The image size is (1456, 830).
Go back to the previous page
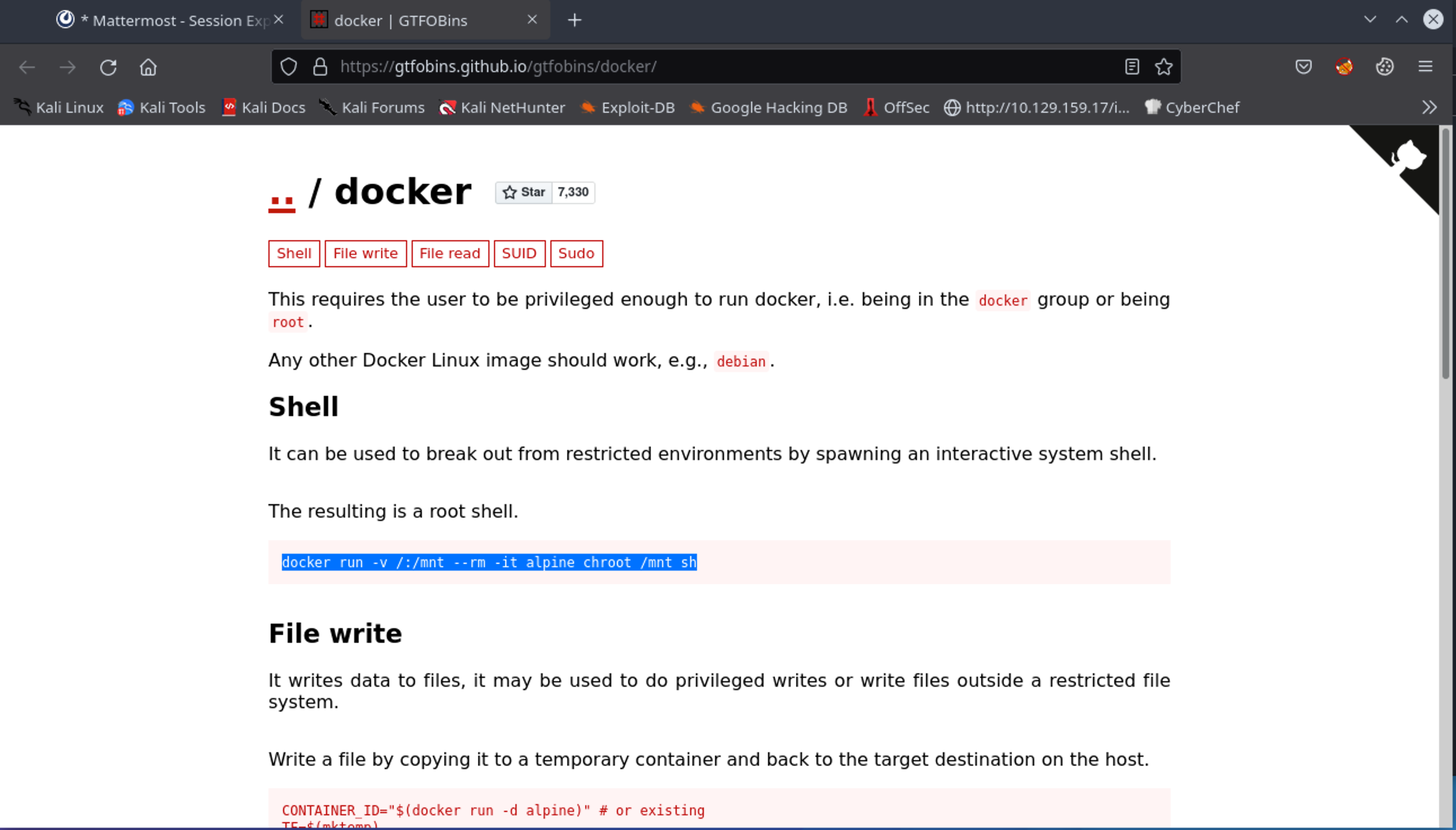tap(27, 67)
